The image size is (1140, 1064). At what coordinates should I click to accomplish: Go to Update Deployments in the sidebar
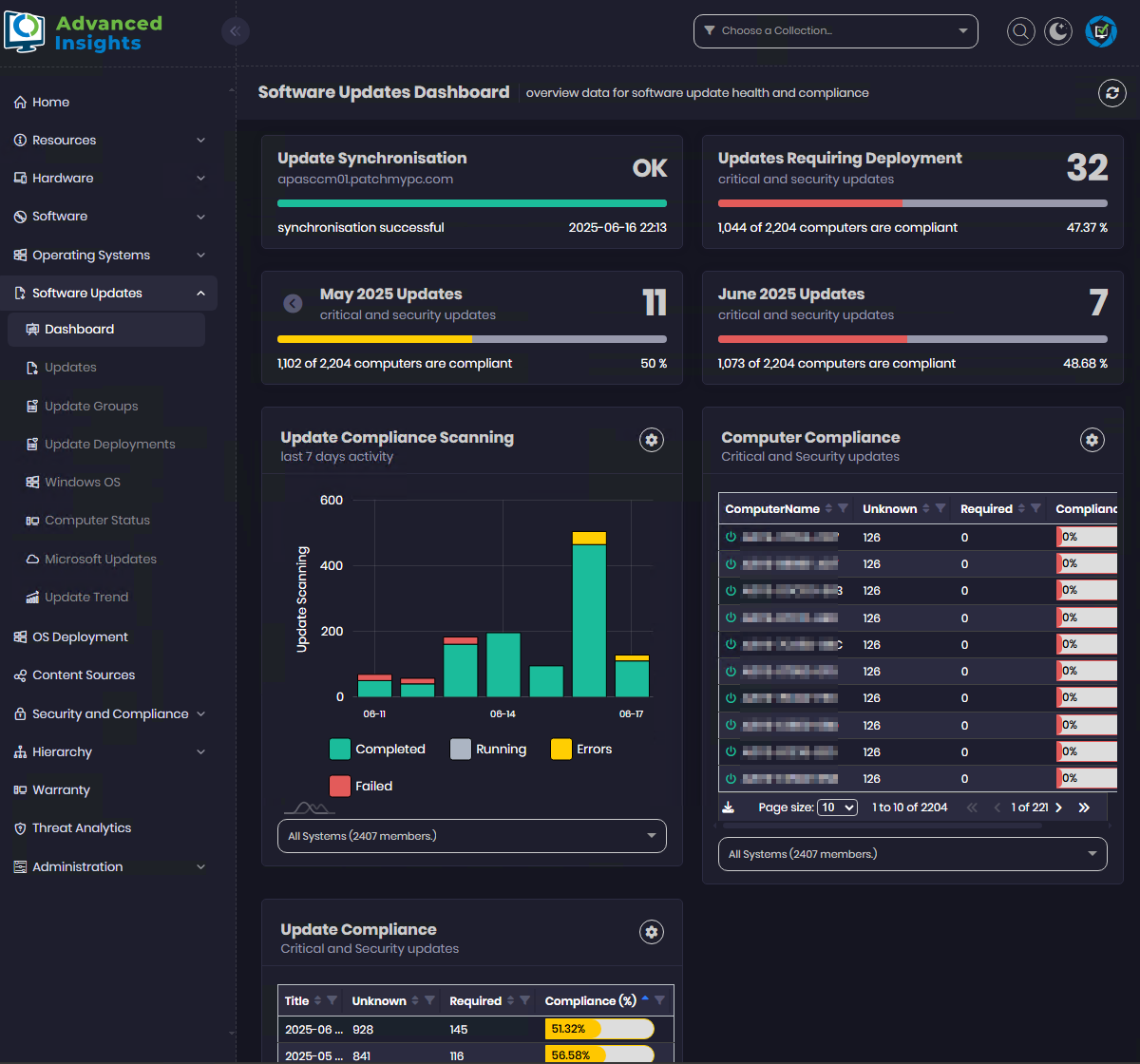pos(109,444)
